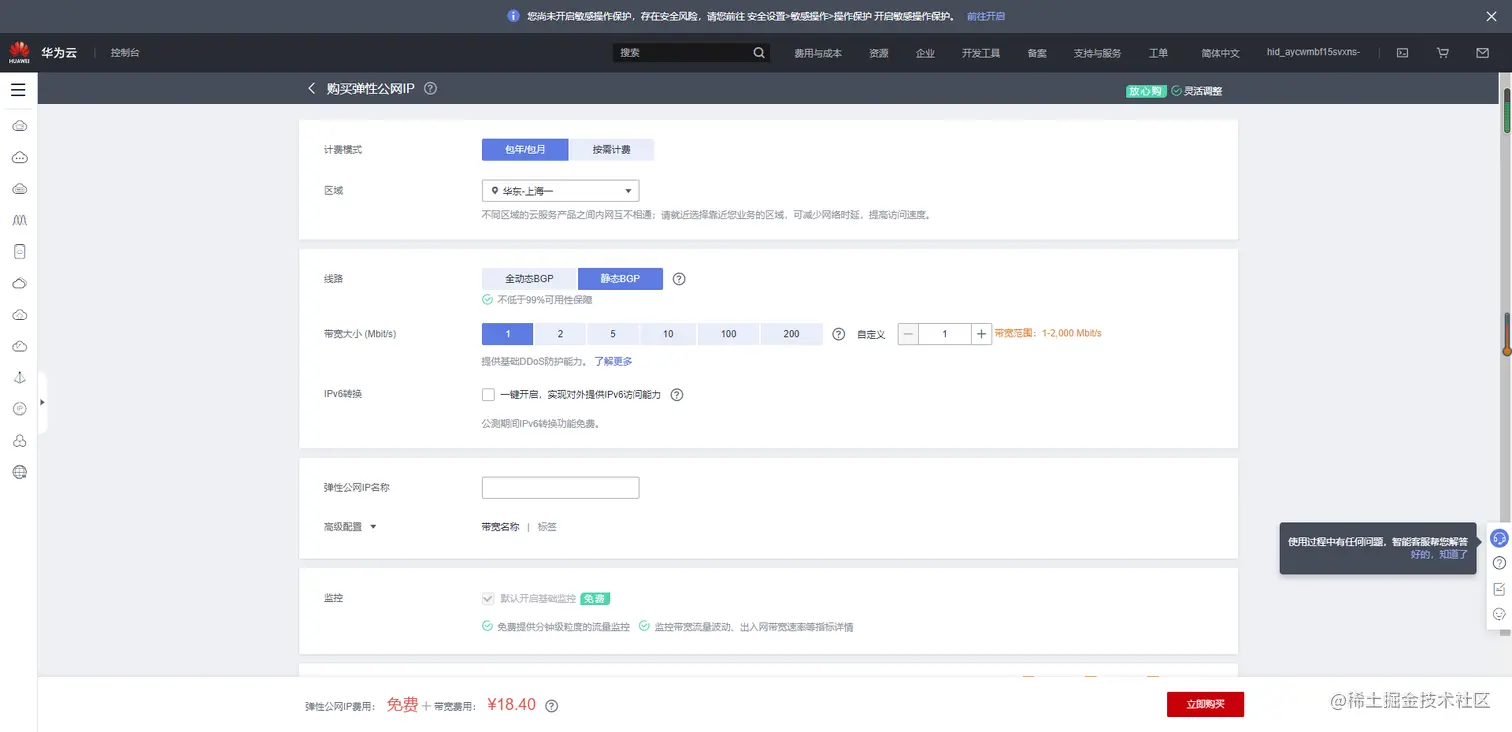Choose bandwidth size 1
Image resolution: width=1512 pixels, height=732 pixels.
(508, 334)
